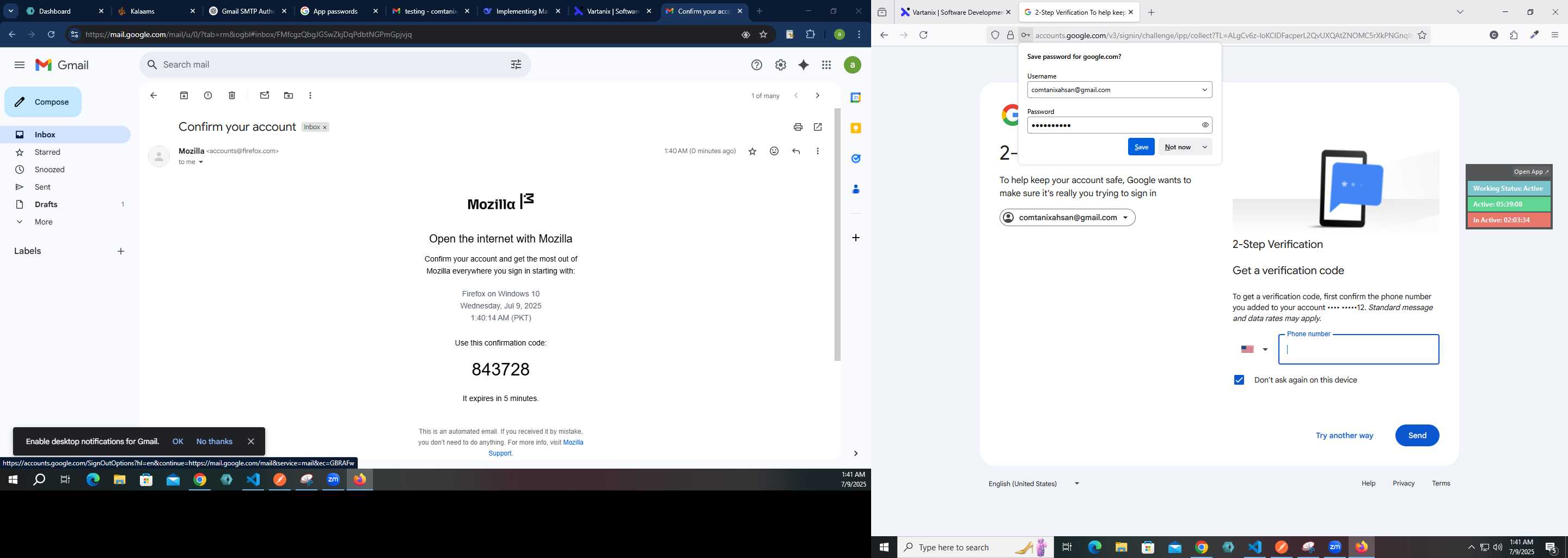Click the Search mail field
The width and height of the screenshot is (1568, 558).
pyautogui.click(x=335, y=64)
